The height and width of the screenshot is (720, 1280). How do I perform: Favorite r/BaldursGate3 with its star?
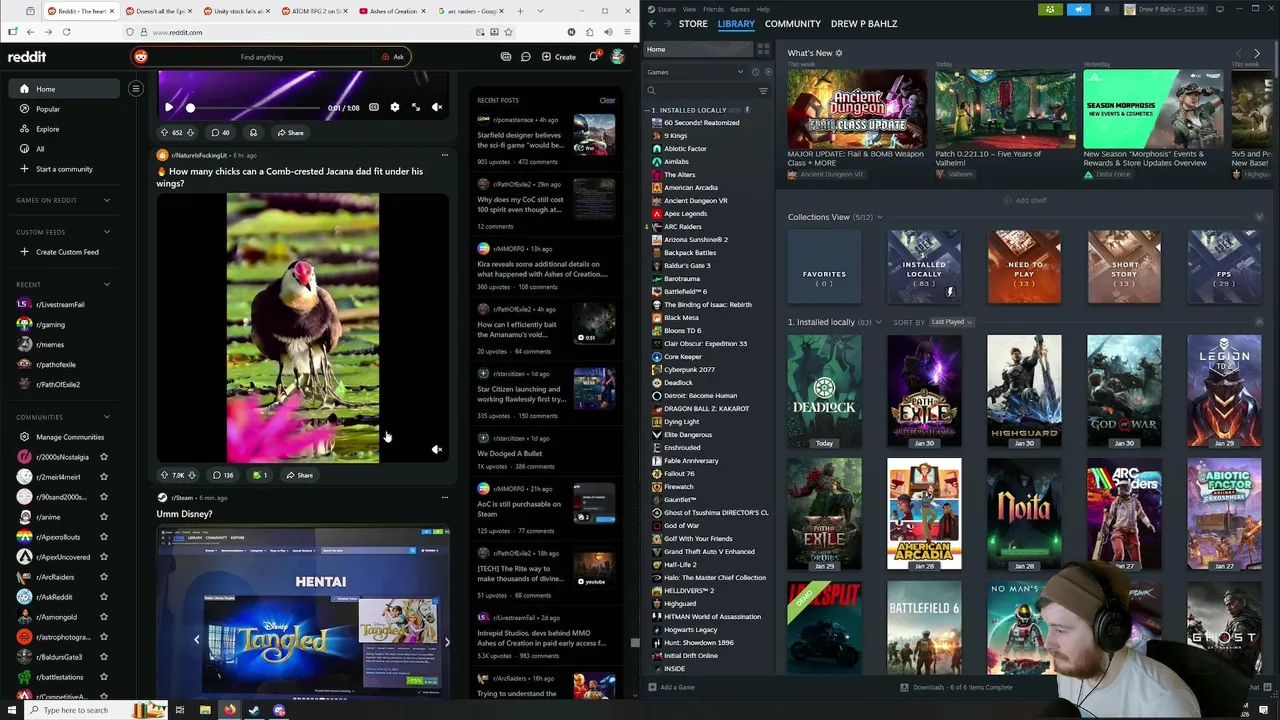(x=103, y=657)
